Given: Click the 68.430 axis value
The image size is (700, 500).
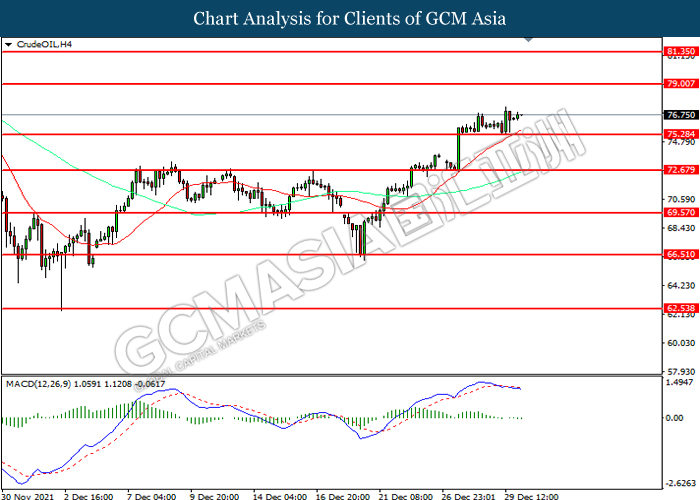Looking at the screenshot, I should point(681,228).
